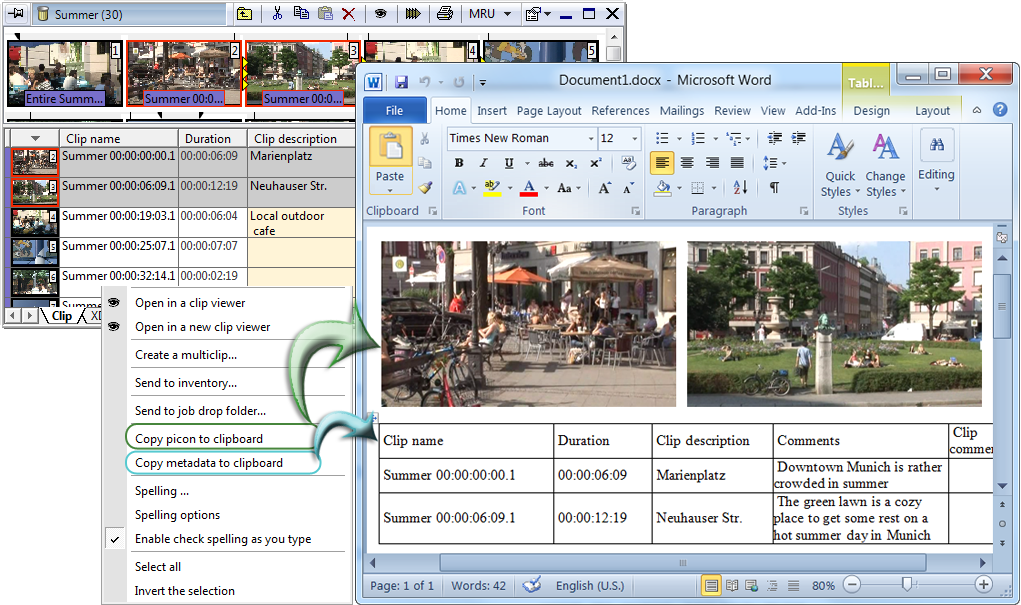
Task: Switch to the Insert ribbon tab
Action: pos(492,111)
